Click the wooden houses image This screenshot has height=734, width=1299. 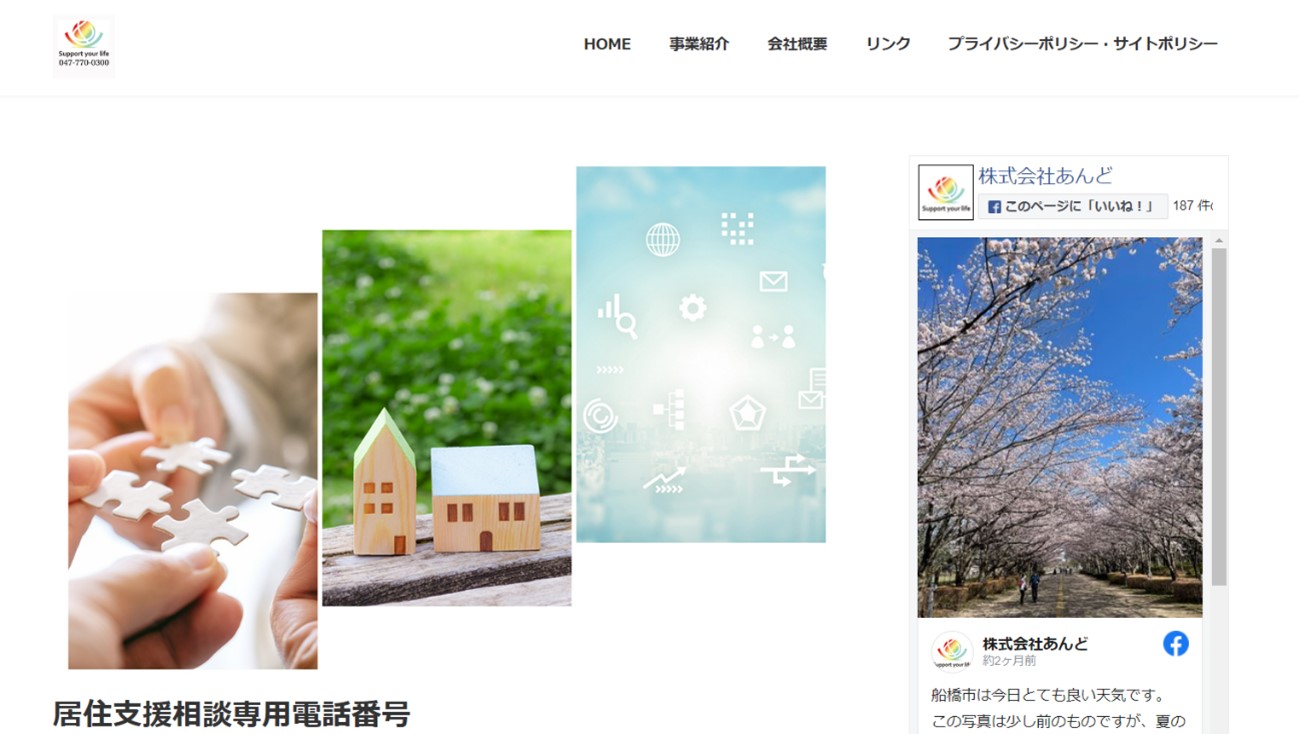coord(447,418)
